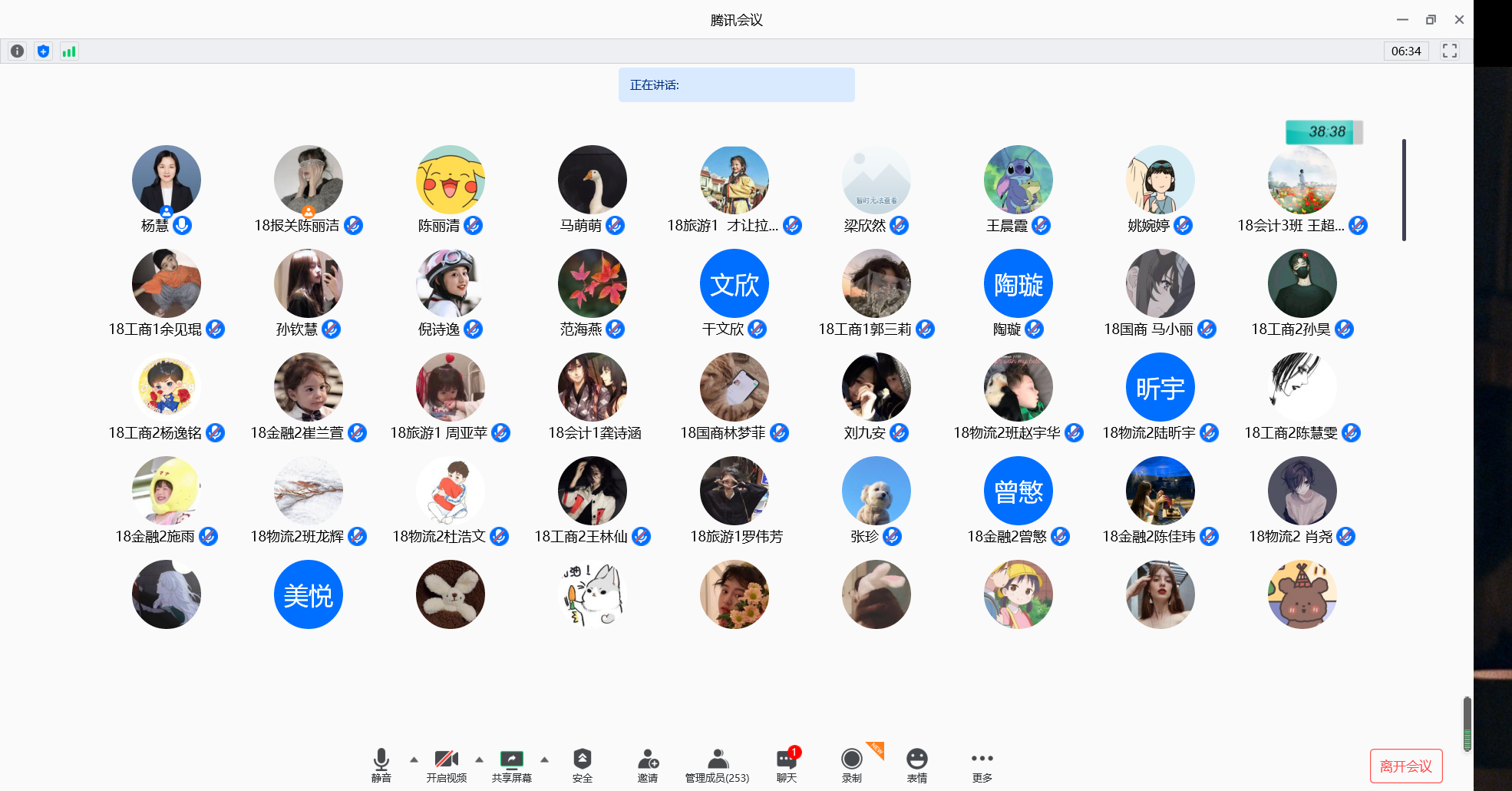The width and height of the screenshot is (1512, 791).
Task: Click the 离开会议 leave meeting button
Action: pyautogui.click(x=1405, y=766)
